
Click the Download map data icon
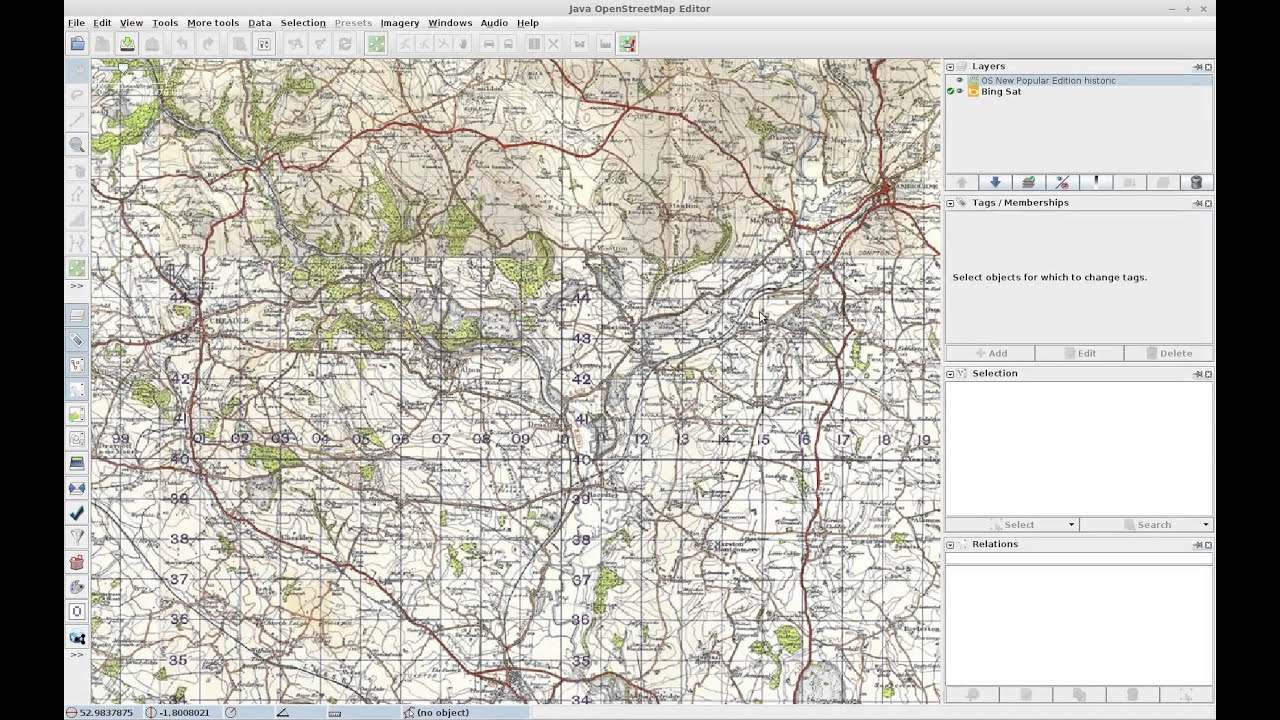click(x=127, y=44)
